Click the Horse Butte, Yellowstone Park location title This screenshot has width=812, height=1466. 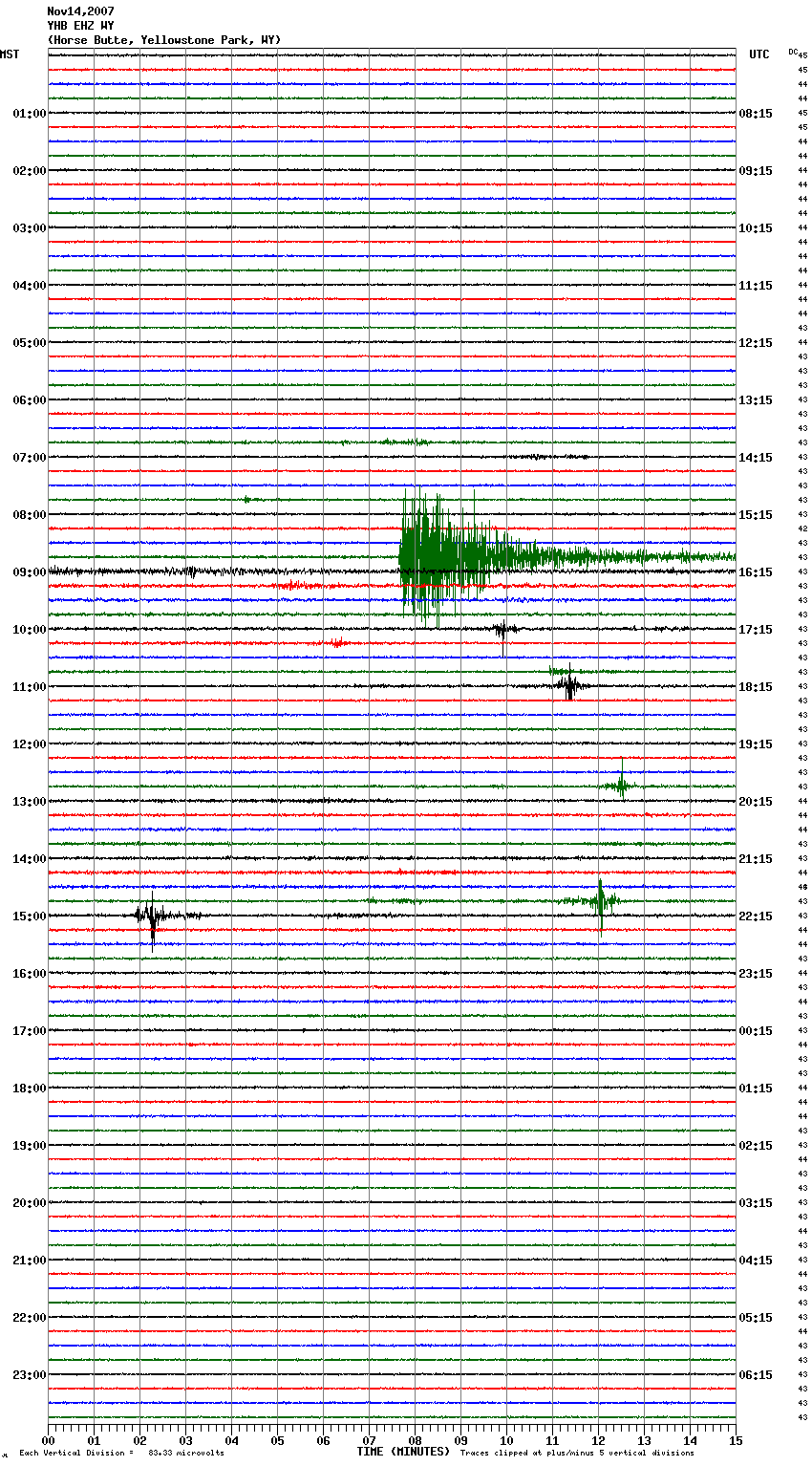point(164,40)
